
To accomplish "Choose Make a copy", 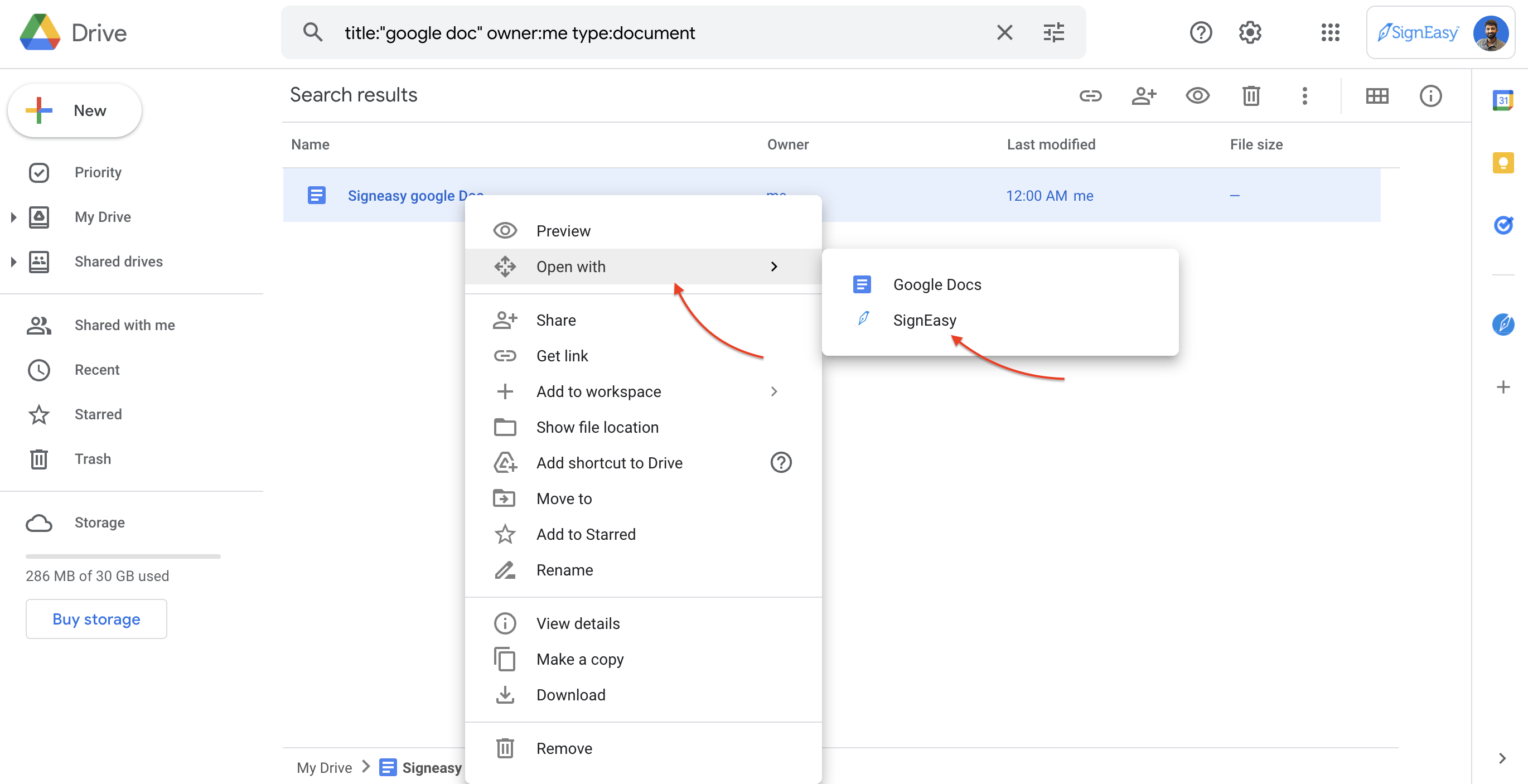I will [643, 659].
